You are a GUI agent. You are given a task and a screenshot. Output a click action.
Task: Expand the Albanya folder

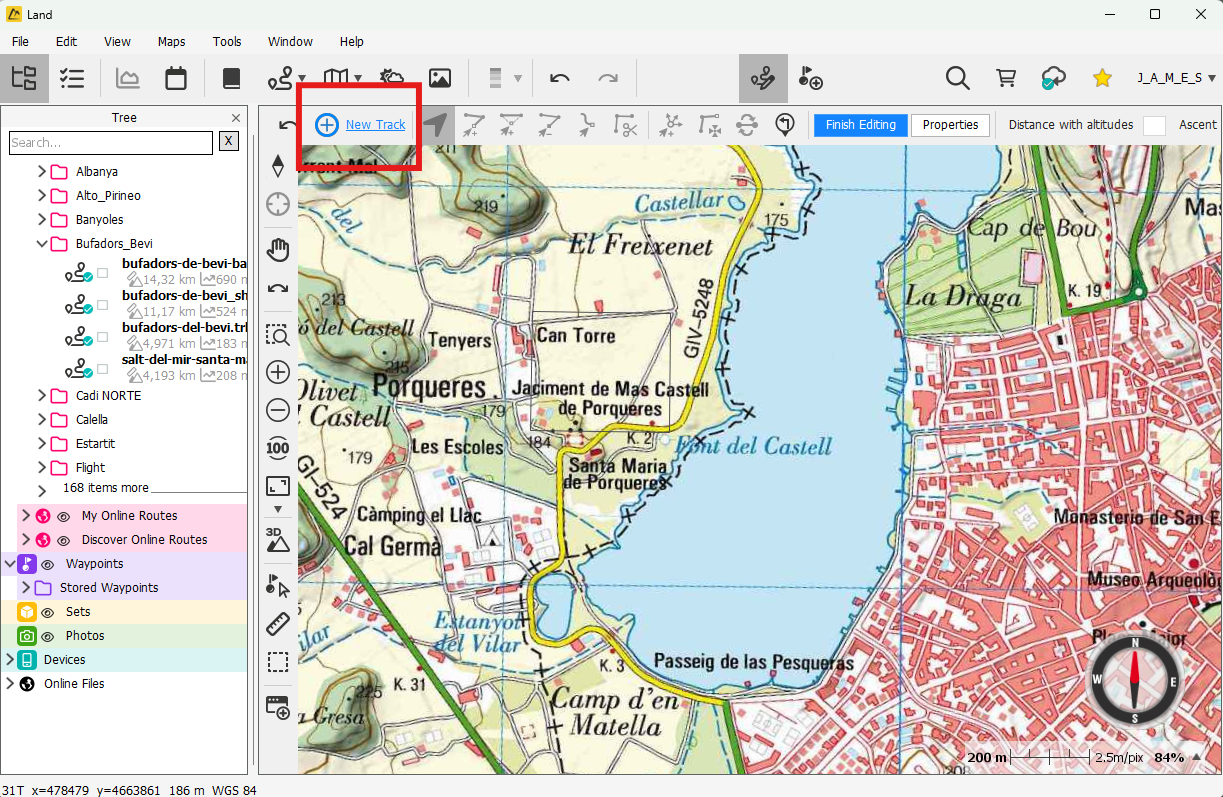(x=42, y=172)
